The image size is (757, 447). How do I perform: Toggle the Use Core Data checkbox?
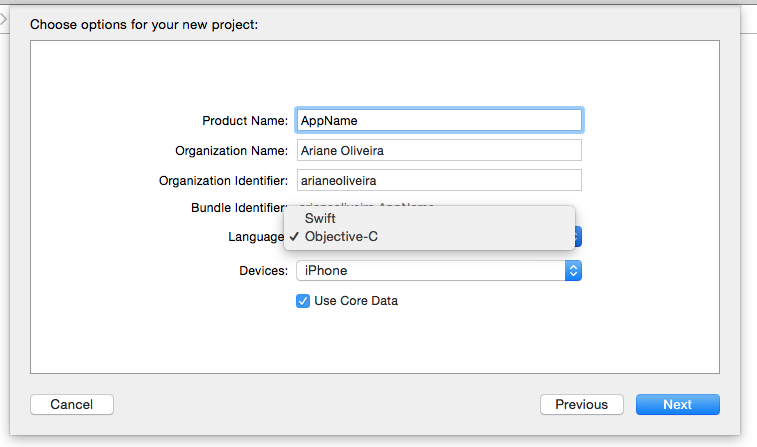pos(303,301)
